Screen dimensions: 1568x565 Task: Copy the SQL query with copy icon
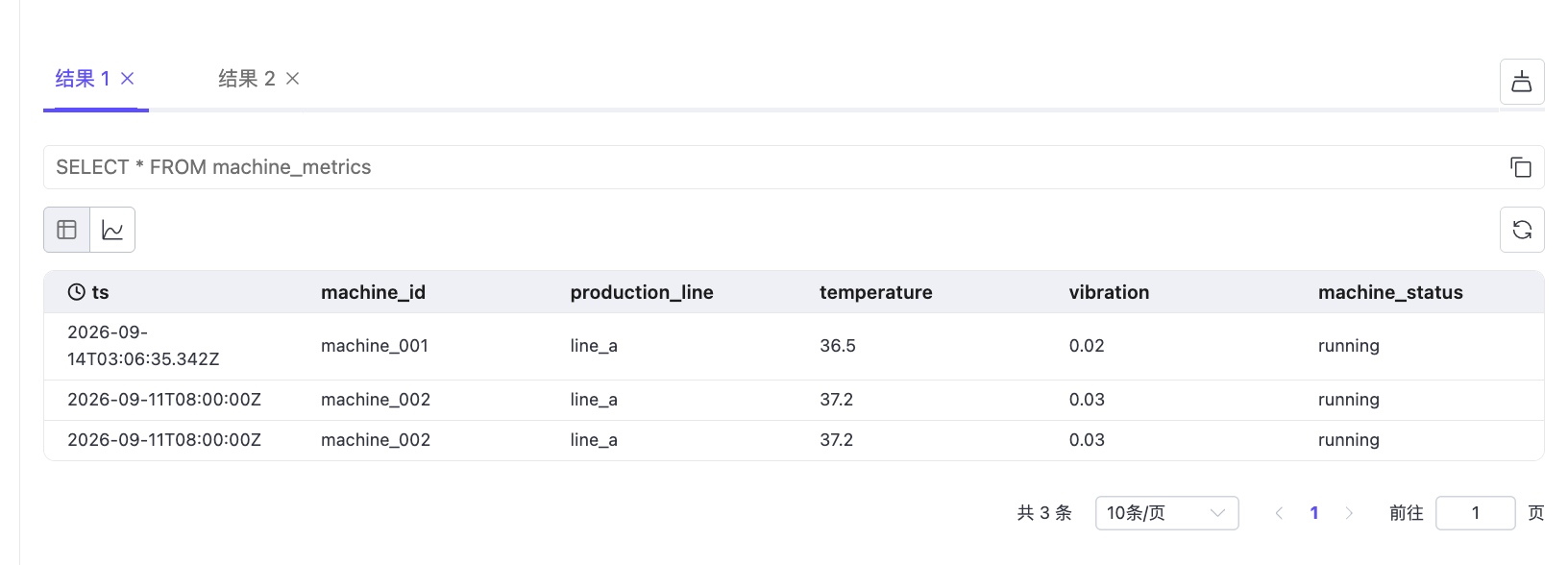[x=1521, y=167]
